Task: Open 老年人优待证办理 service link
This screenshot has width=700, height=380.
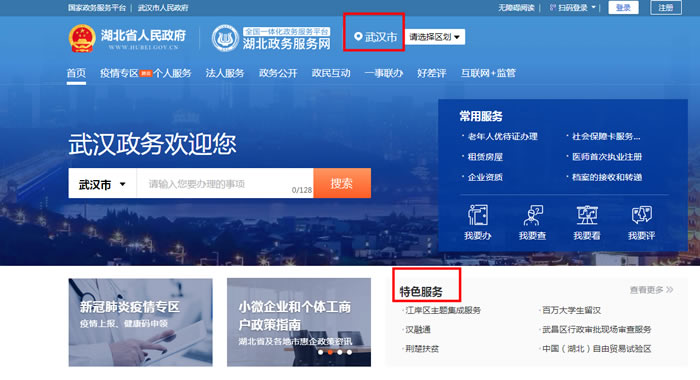Action: click(503, 137)
